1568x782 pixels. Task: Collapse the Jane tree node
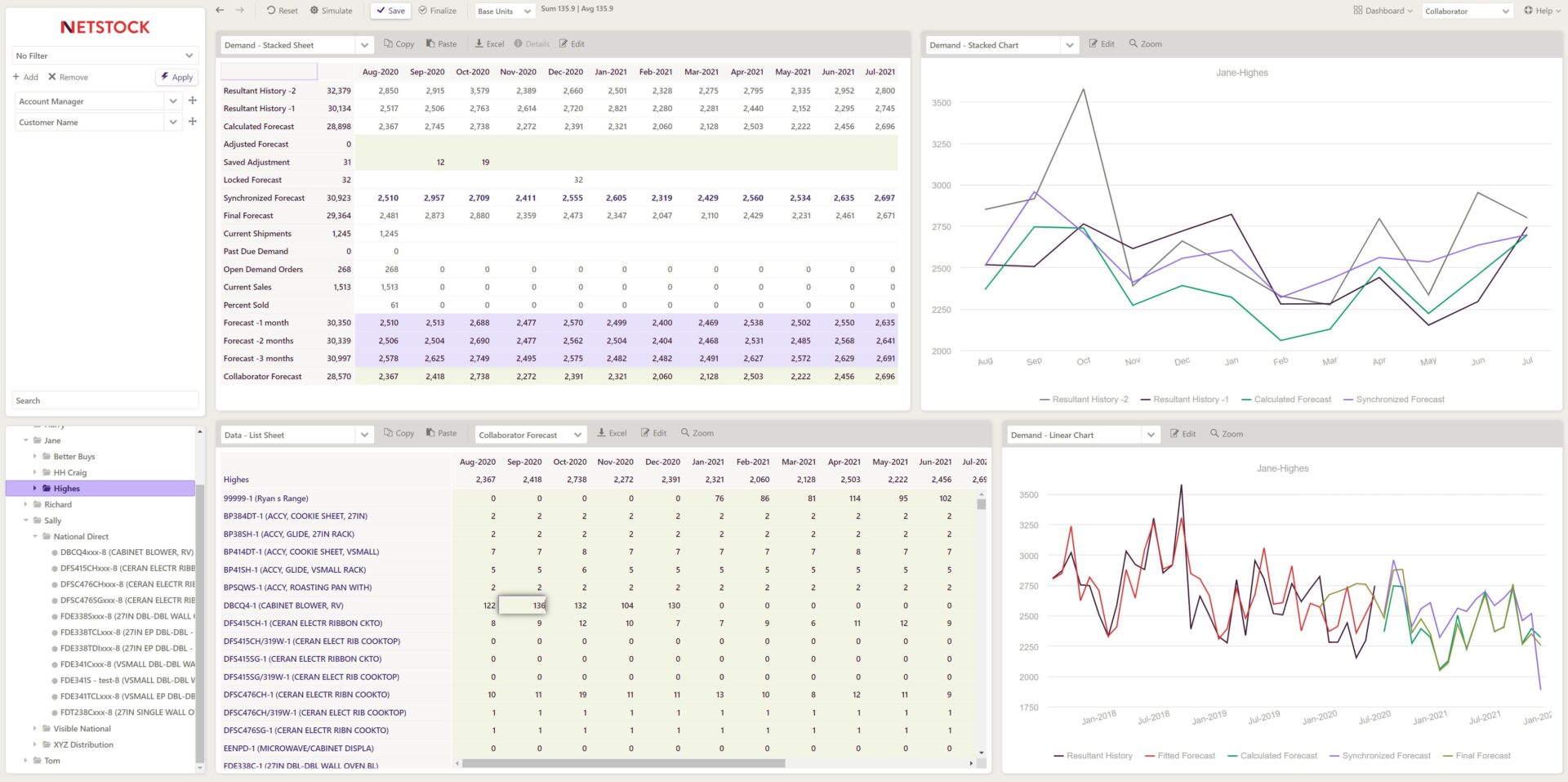(25, 440)
